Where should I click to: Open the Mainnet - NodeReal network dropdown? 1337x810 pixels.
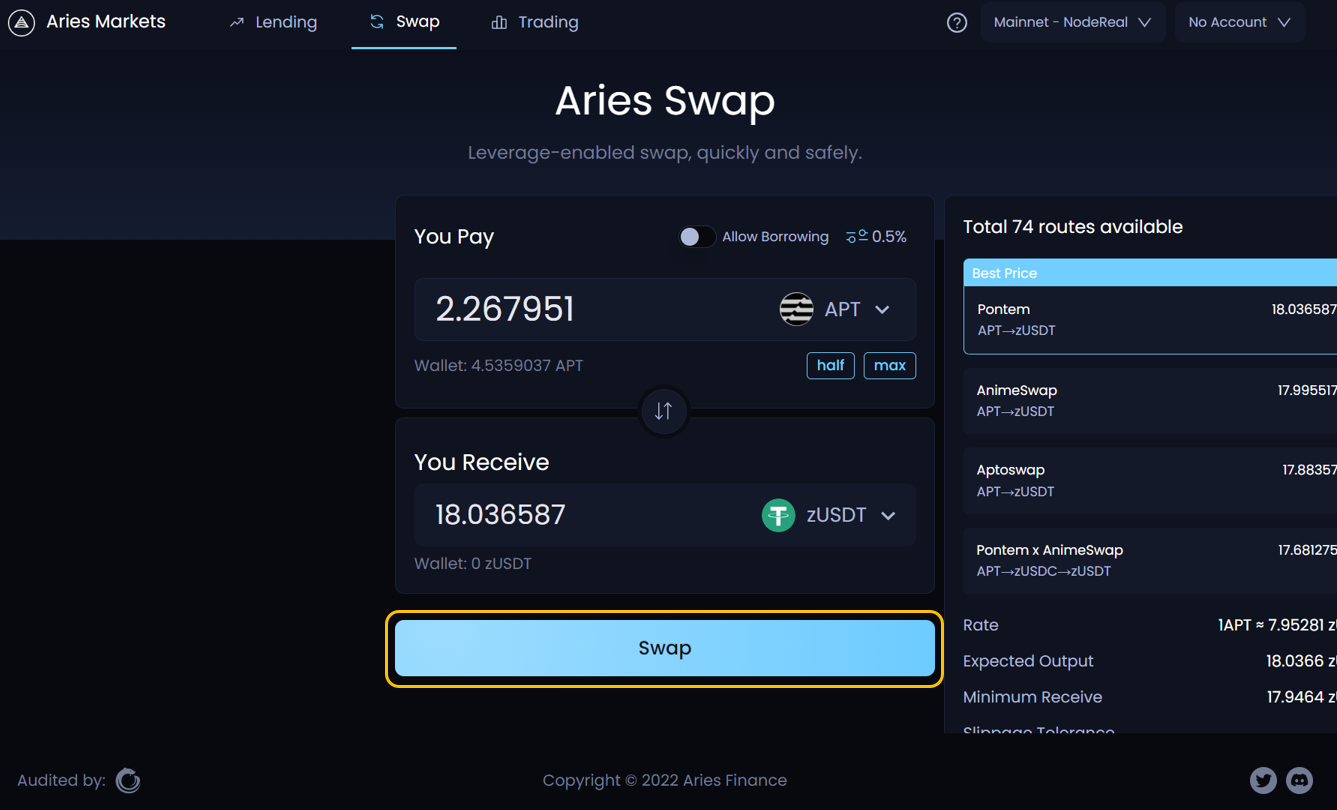pyautogui.click(x=1072, y=22)
